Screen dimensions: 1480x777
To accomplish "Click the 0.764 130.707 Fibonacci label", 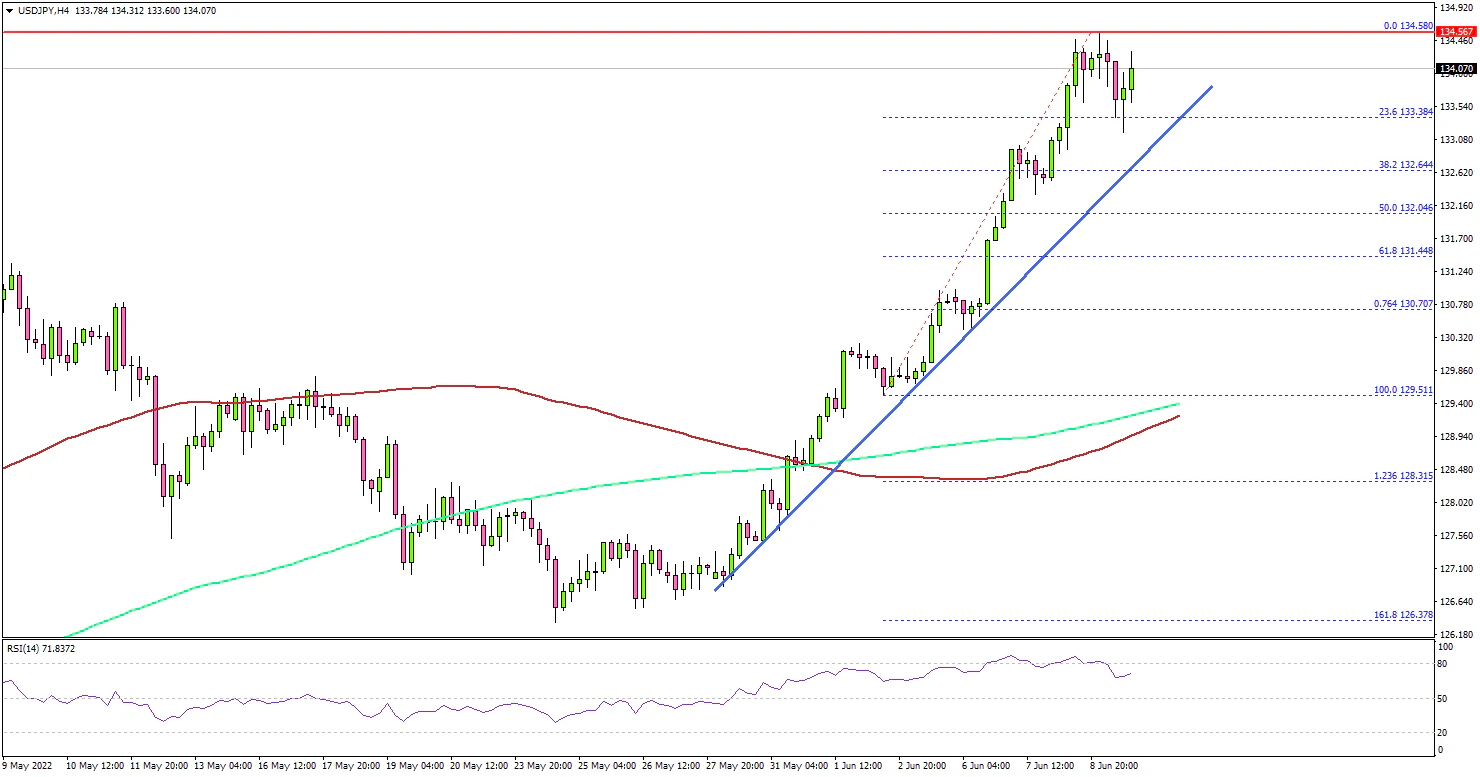I will pos(1404,303).
